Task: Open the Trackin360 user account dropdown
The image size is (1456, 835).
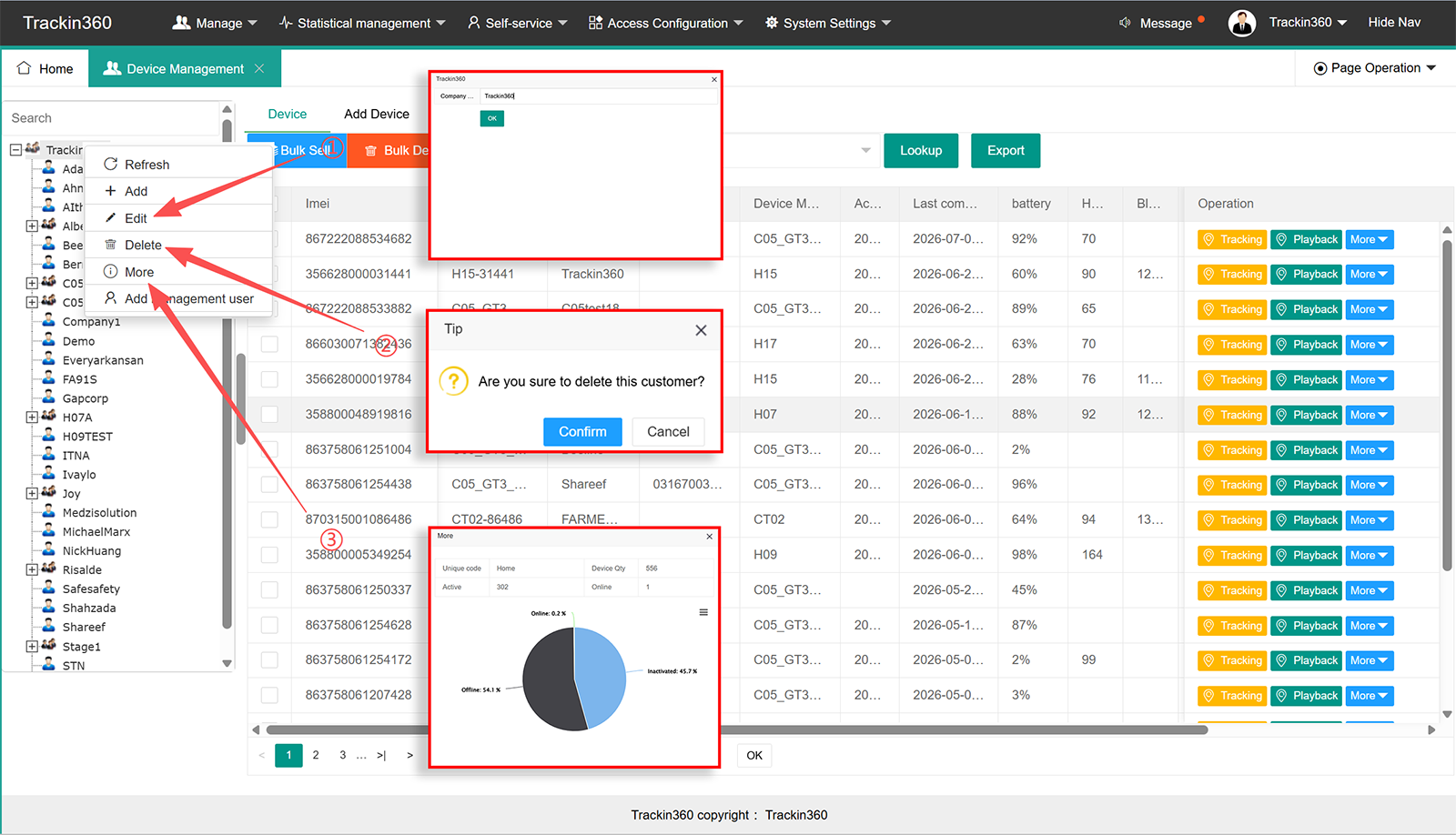Action: point(1308,23)
